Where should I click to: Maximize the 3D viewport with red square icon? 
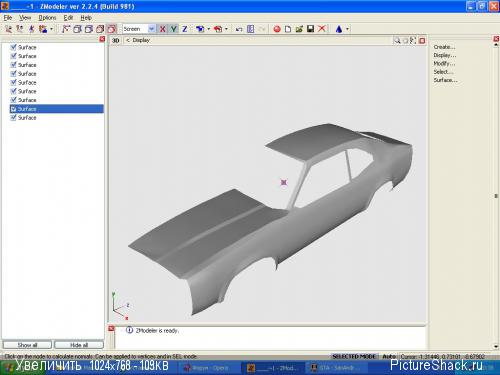tap(422, 41)
